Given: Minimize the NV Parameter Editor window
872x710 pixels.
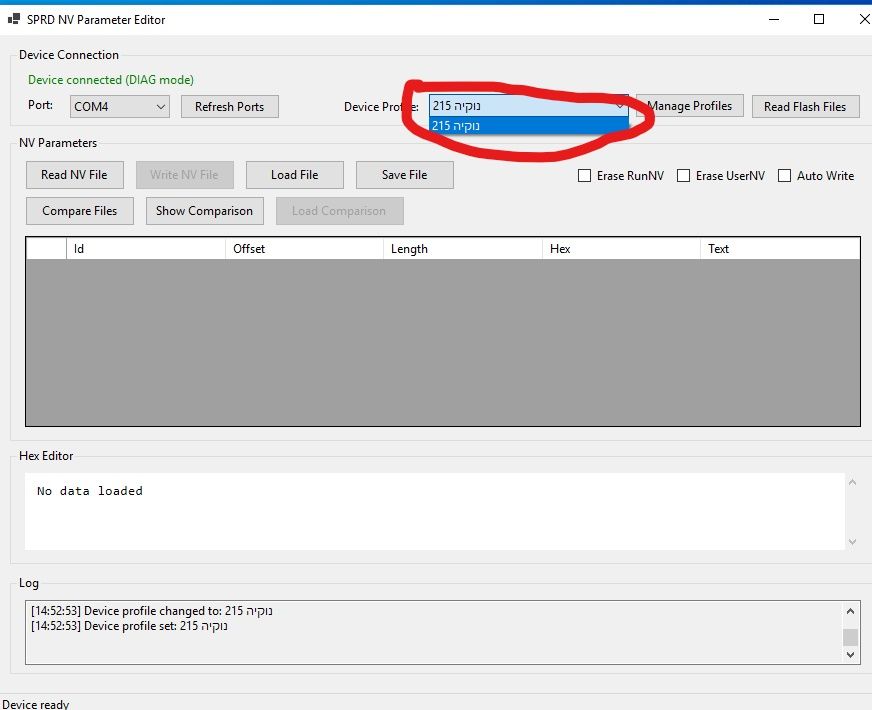Looking at the screenshot, I should pos(773,19).
